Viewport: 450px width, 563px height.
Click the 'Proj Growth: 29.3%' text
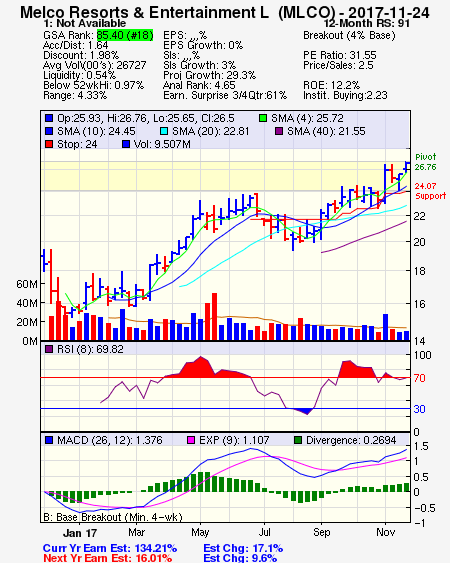[x=209, y=75]
